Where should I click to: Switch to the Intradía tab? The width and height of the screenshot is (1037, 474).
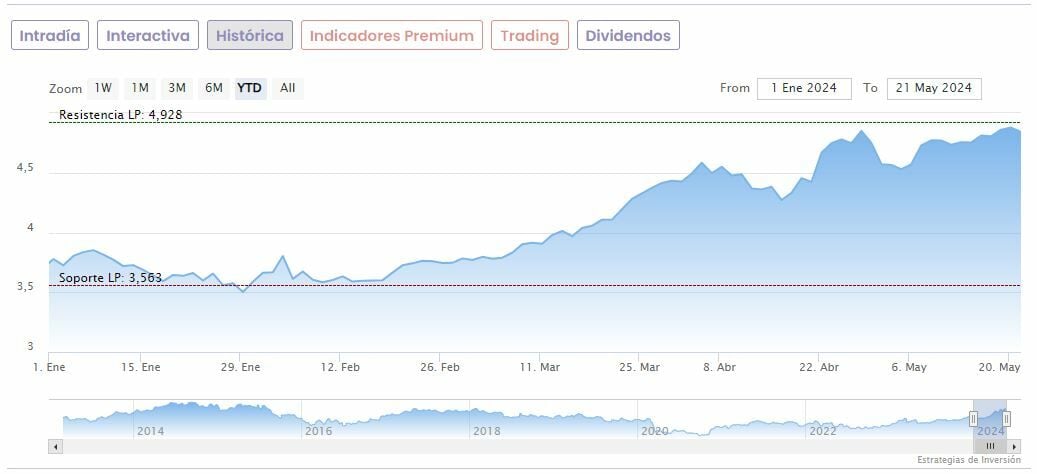pyautogui.click(x=50, y=36)
